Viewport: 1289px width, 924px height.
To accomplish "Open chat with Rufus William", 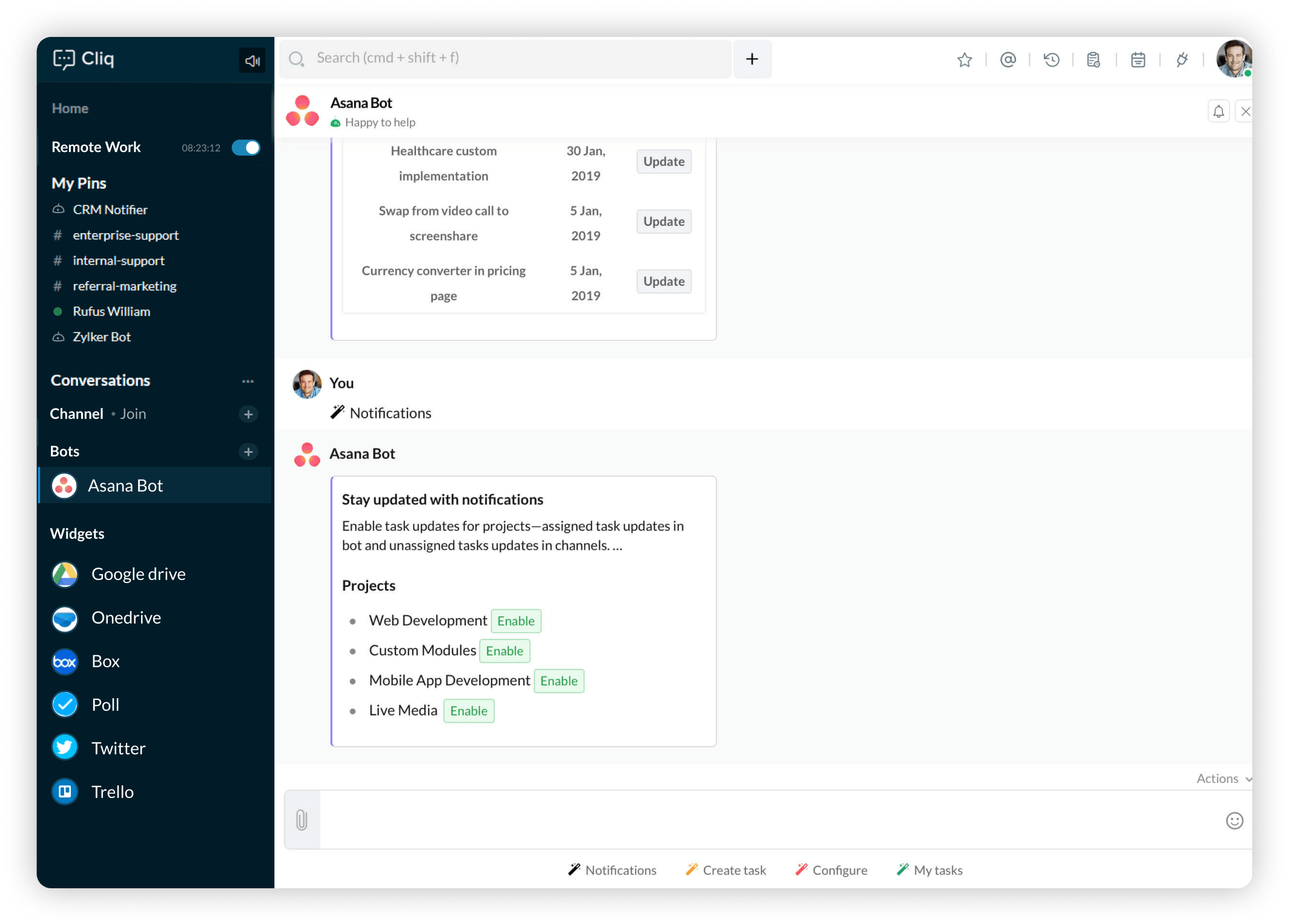I will tap(101, 311).
